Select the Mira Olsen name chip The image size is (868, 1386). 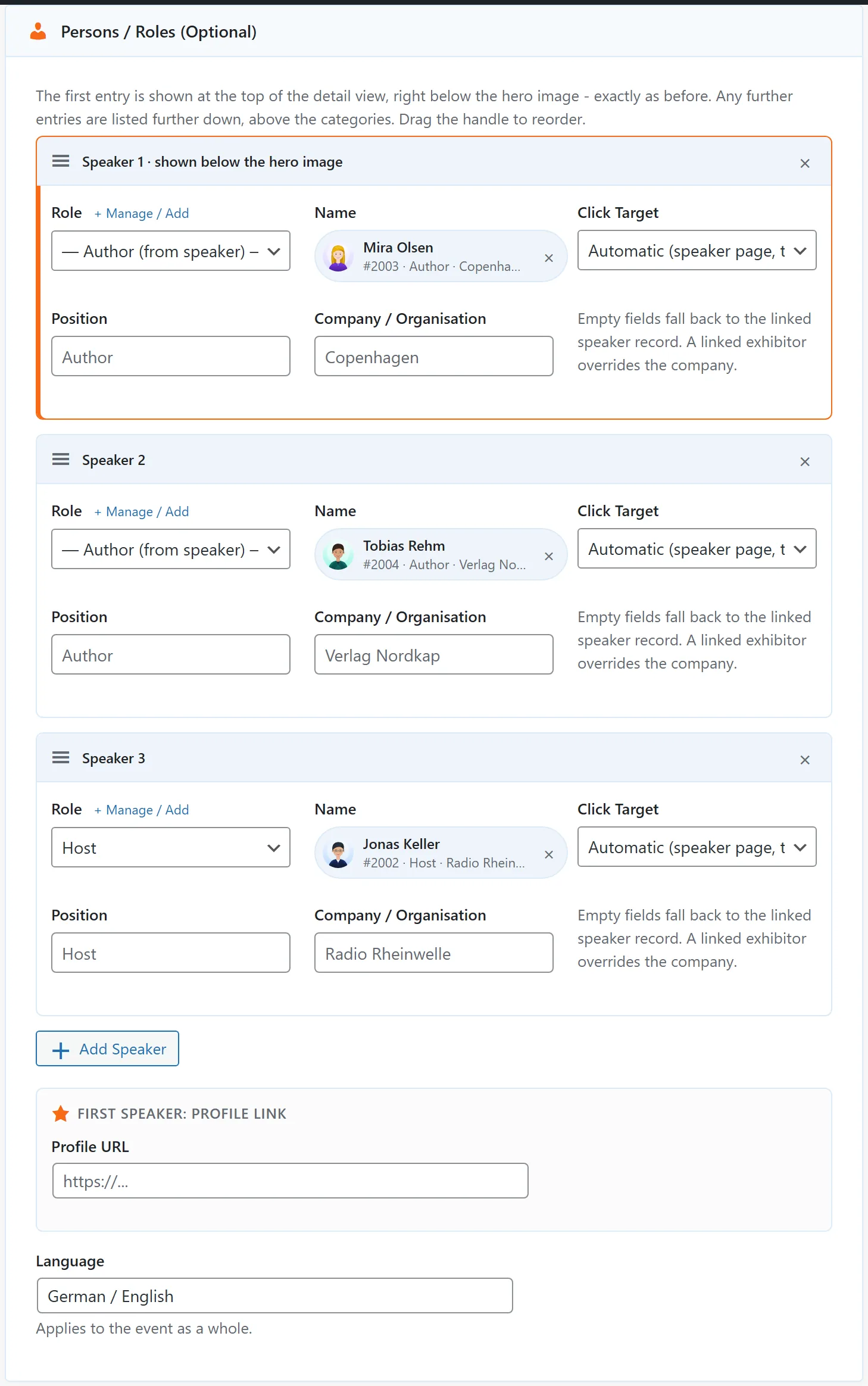[x=441, y=257]
